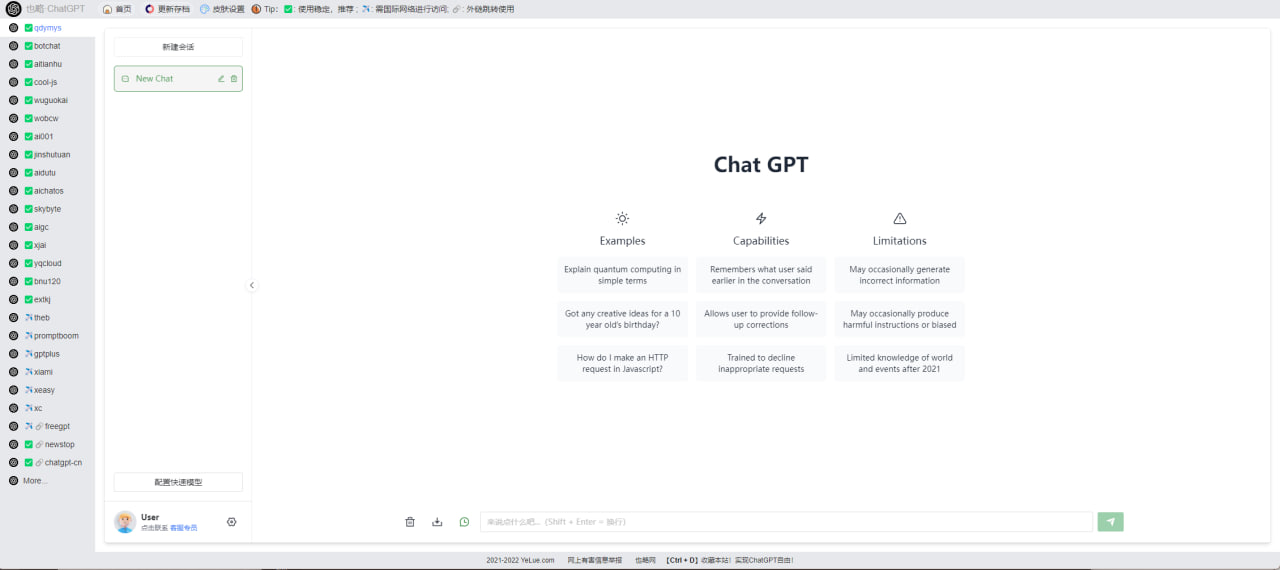Click the ChatGPT logo in top-left corner
Image resolution: width=1280 pixels, height=570 pixels.
tap(14, 8)
